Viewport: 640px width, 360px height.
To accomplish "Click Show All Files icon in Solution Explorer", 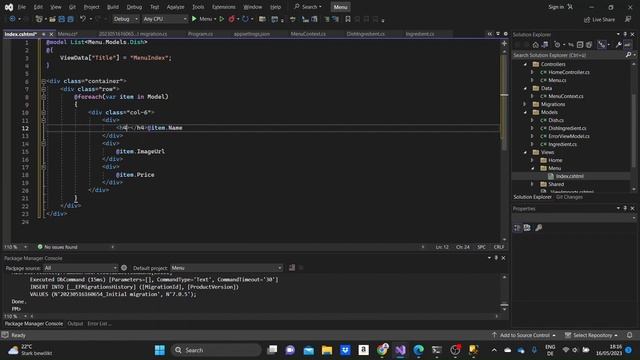I will 589,45.
